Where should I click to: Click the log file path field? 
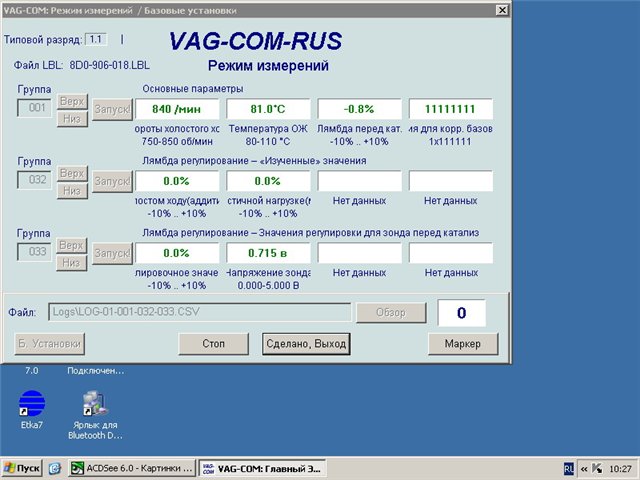pos(199,312)
